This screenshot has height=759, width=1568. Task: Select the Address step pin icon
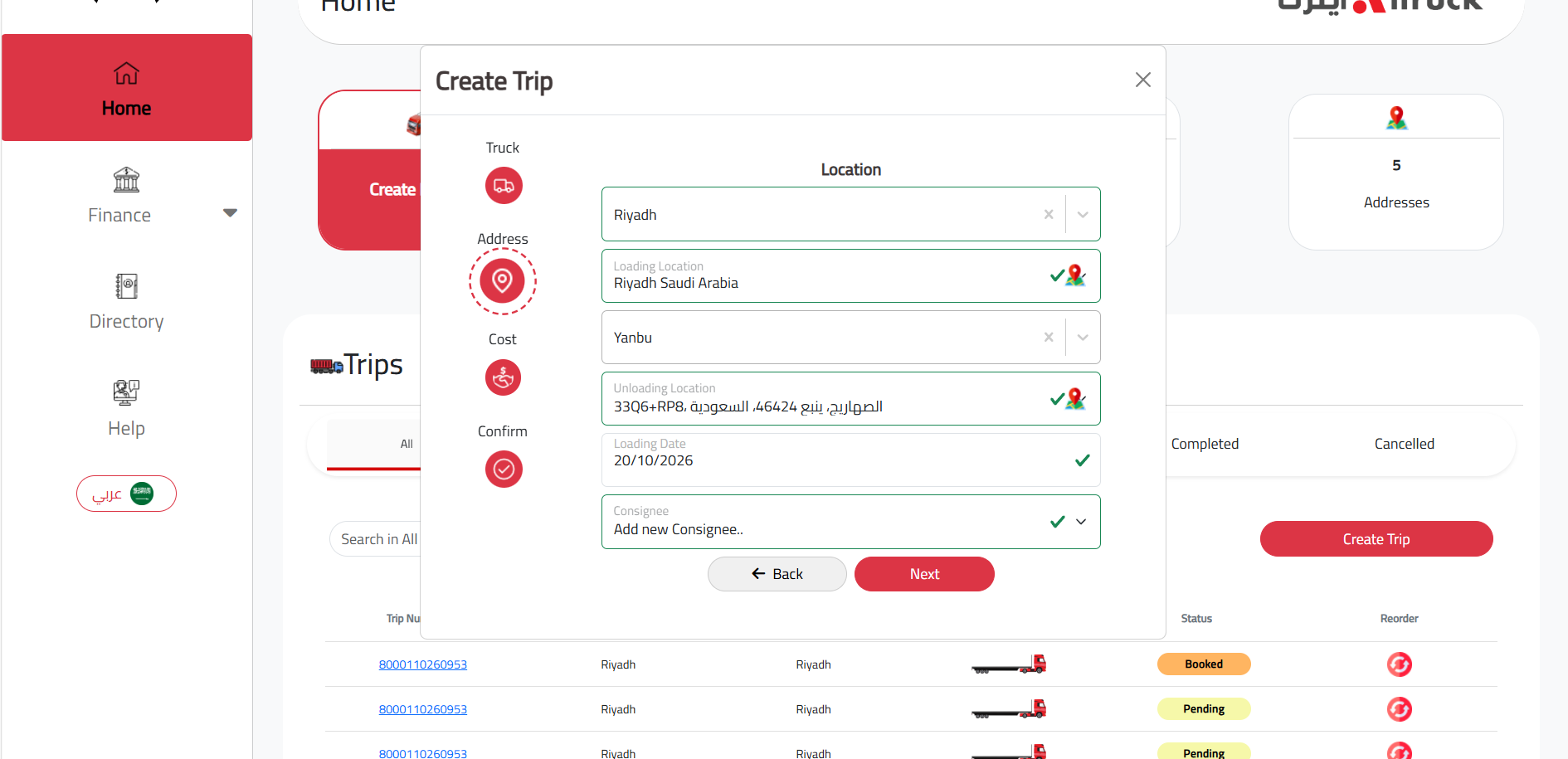[x=503, y=281]
